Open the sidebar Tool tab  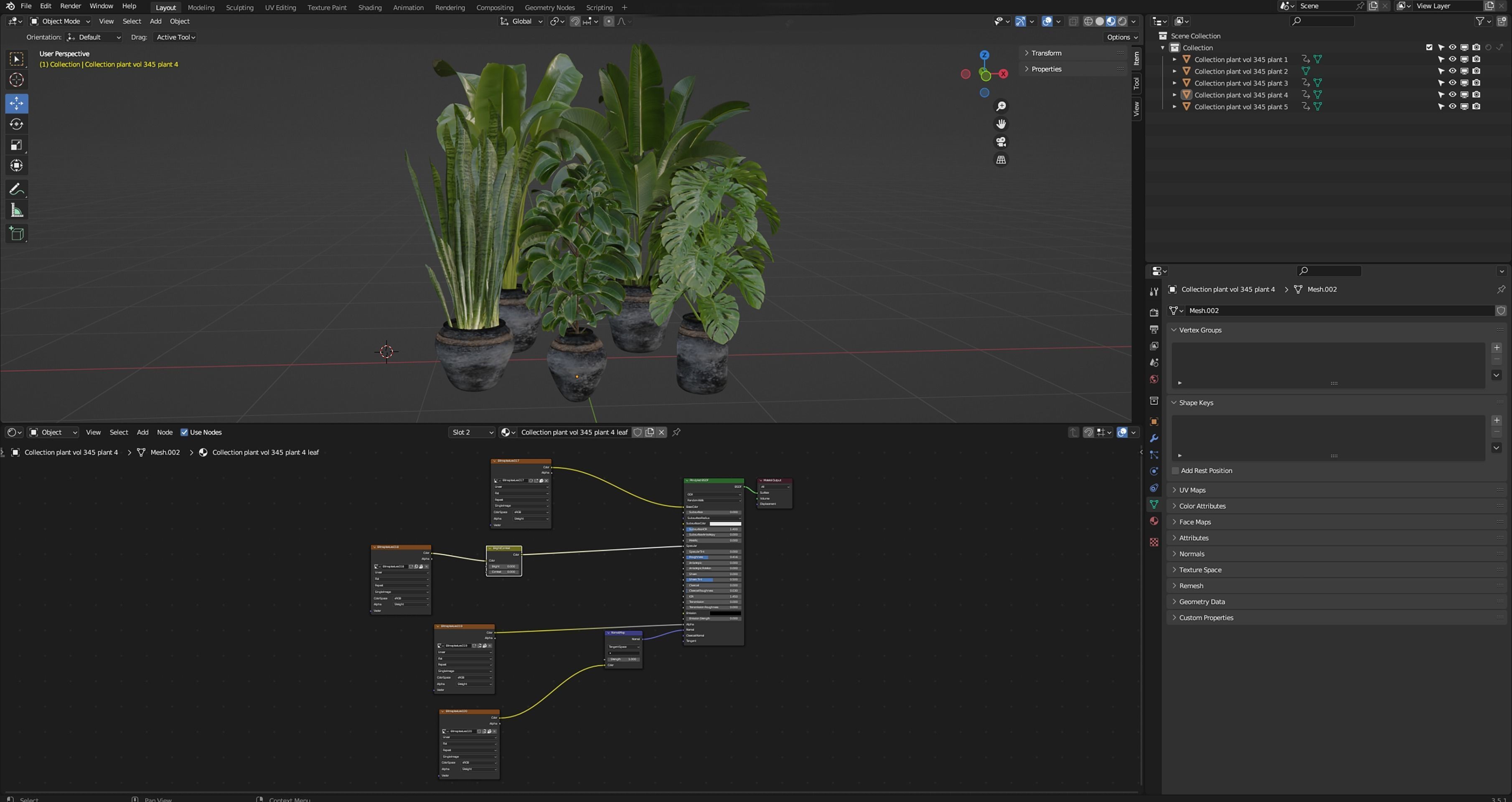[1136, 83]
